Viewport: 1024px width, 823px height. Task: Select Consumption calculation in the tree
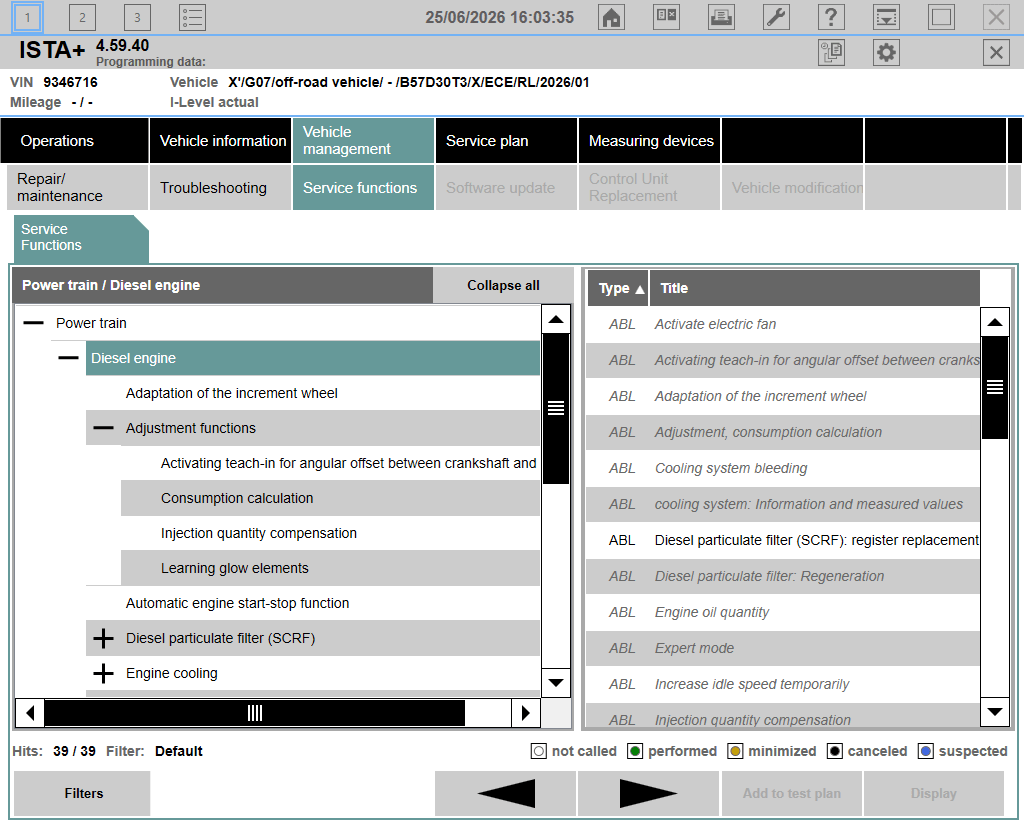click(330, 498)
